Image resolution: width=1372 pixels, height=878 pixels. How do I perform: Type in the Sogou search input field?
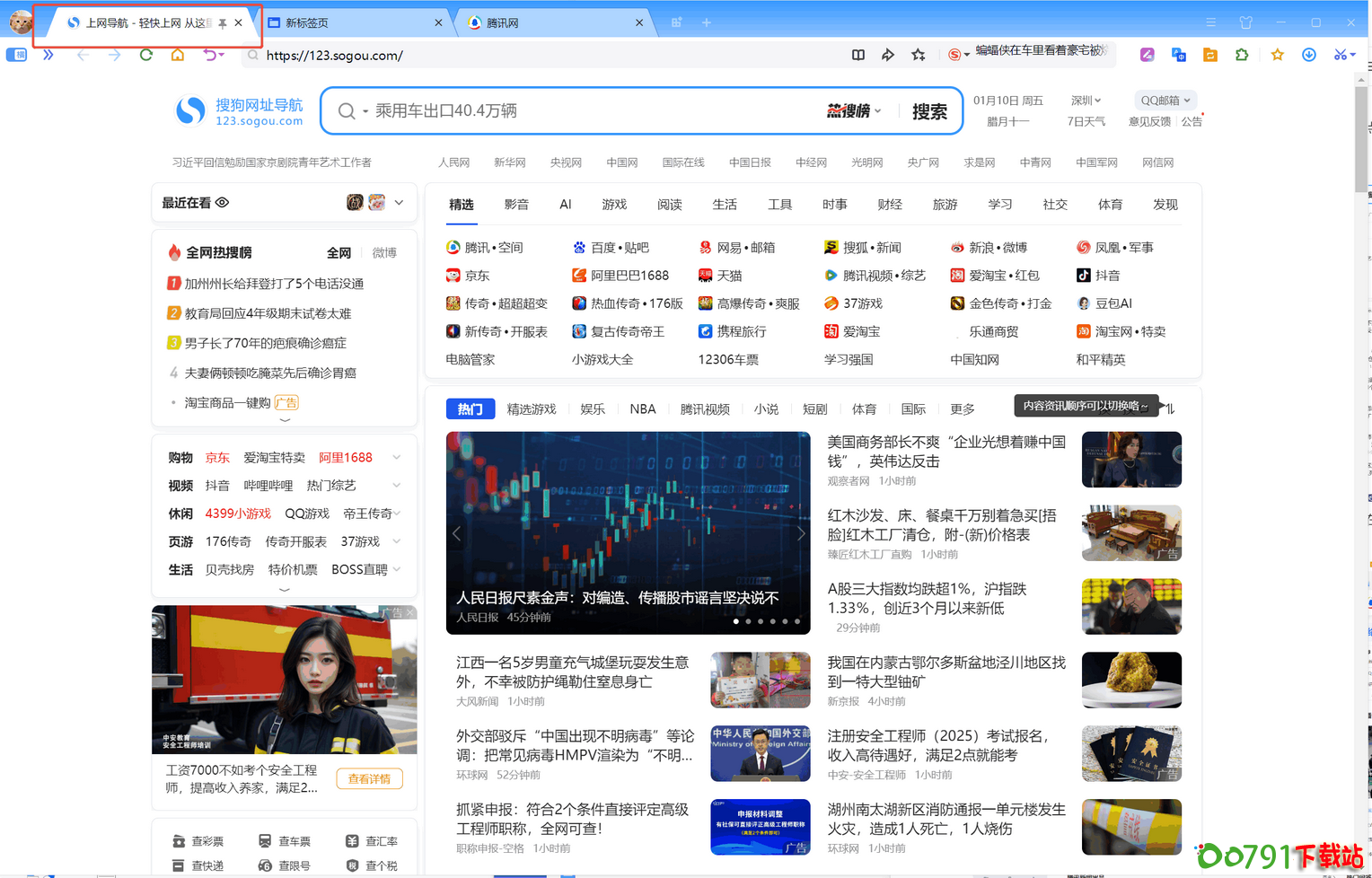pos(584,110)
